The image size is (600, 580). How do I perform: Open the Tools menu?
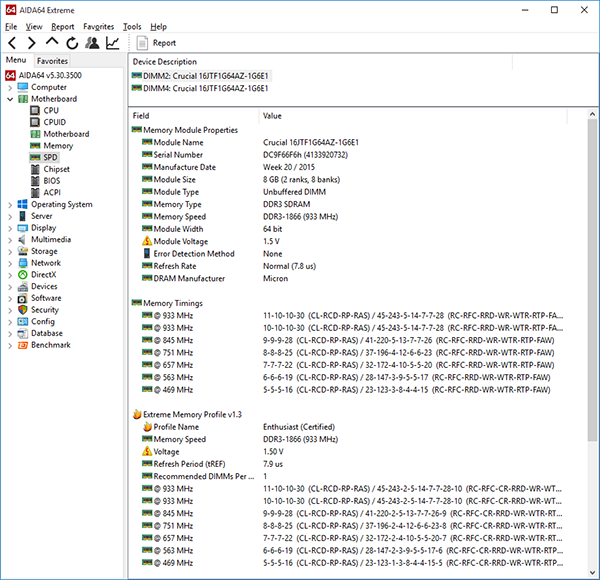pyautogui.click(x=132, y=27)
